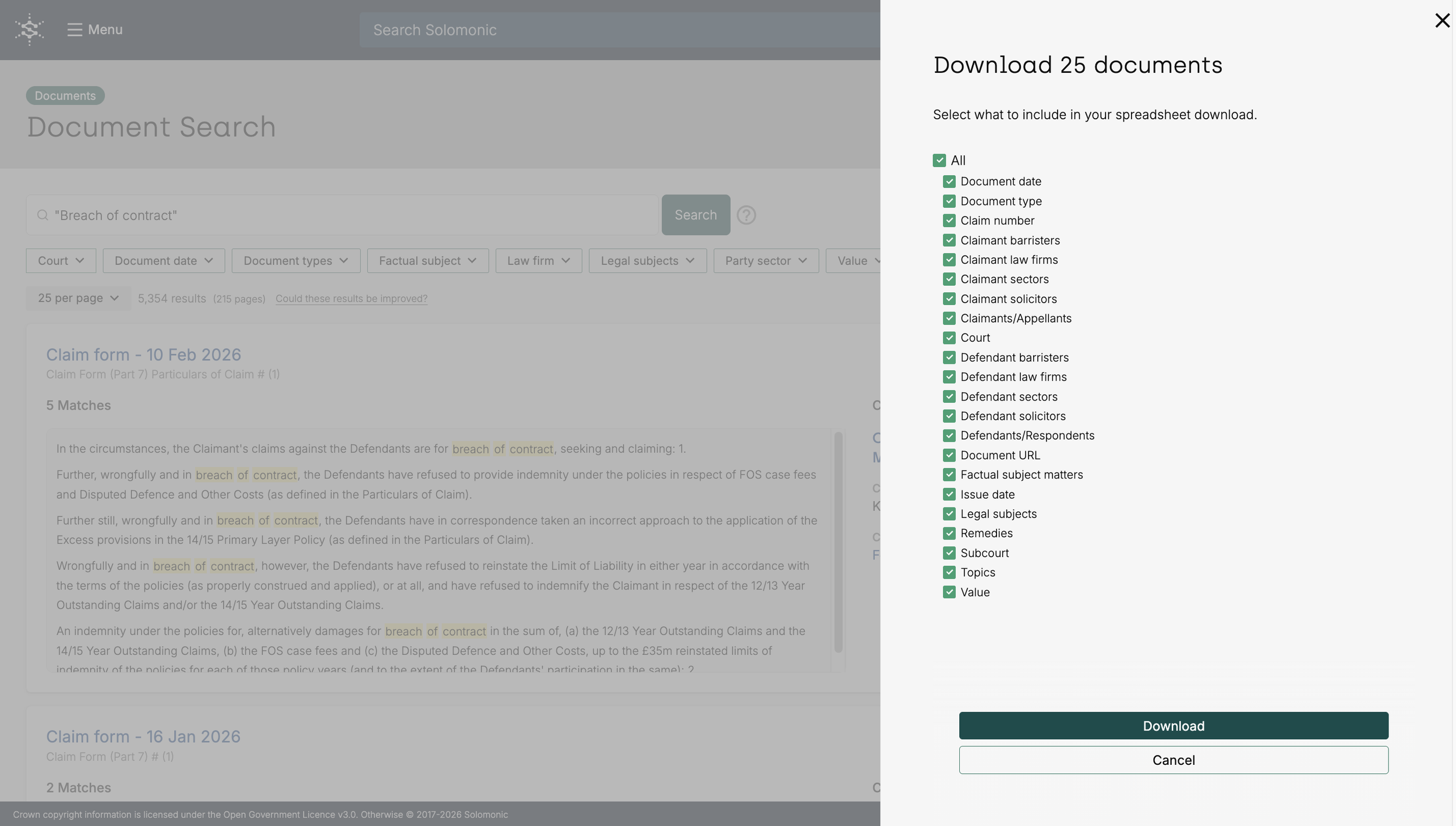This screenshot has width=1456, height=826.
Task: Expand the Legal subjects dropdown
Action: coord(647,261)
